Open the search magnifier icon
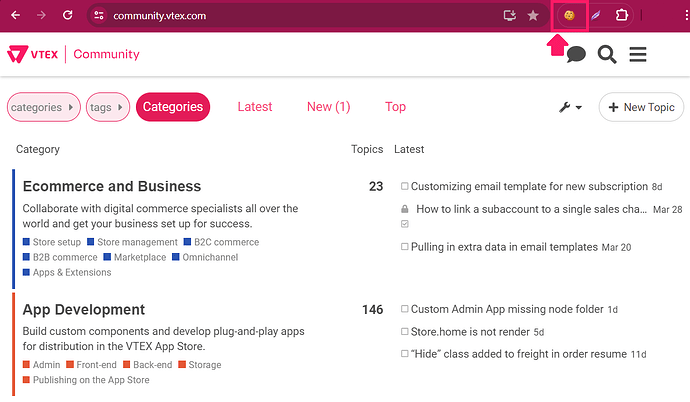 (607, 54)
